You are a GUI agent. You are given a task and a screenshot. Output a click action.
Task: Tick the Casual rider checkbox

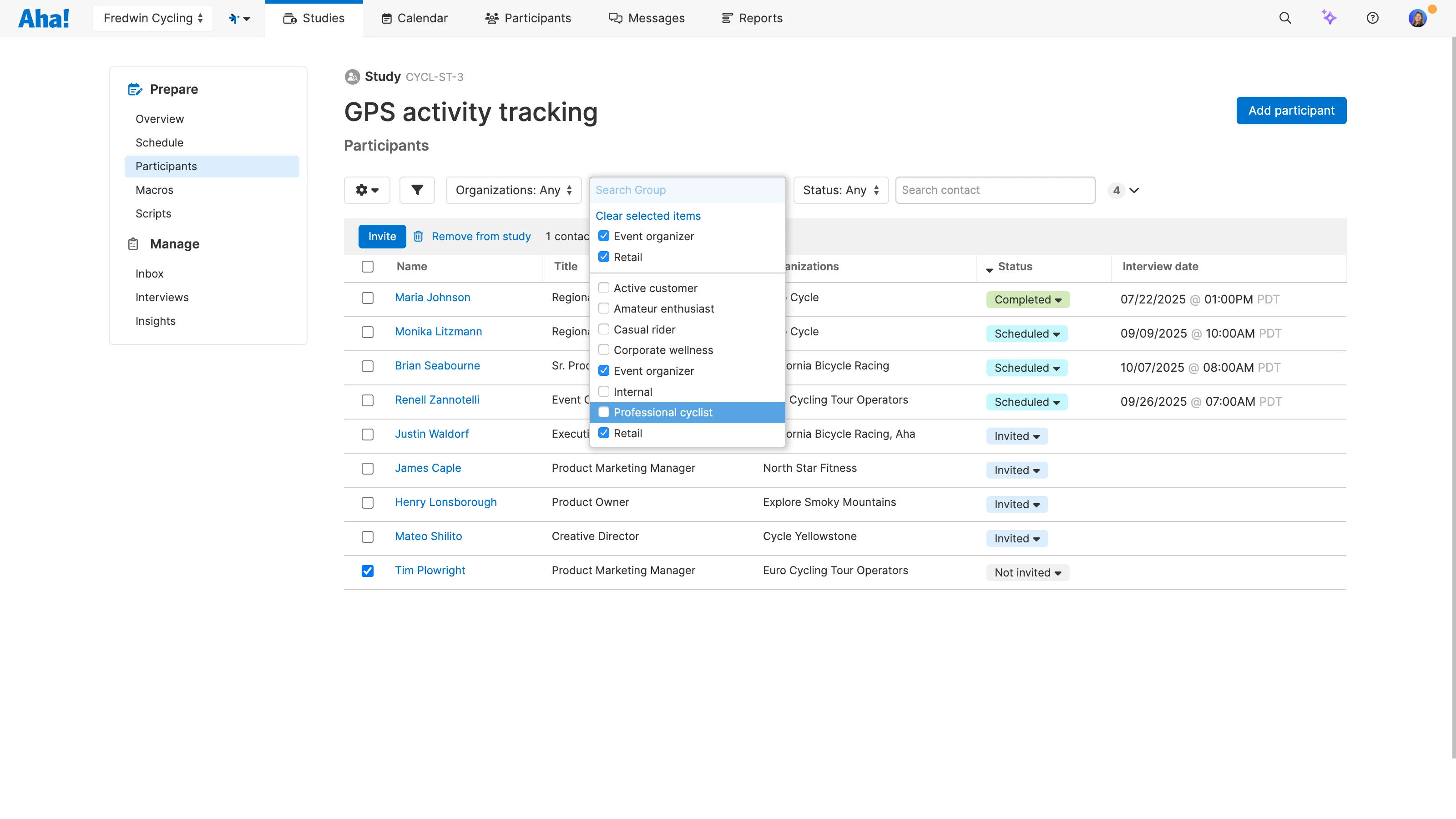coord(604,329)
